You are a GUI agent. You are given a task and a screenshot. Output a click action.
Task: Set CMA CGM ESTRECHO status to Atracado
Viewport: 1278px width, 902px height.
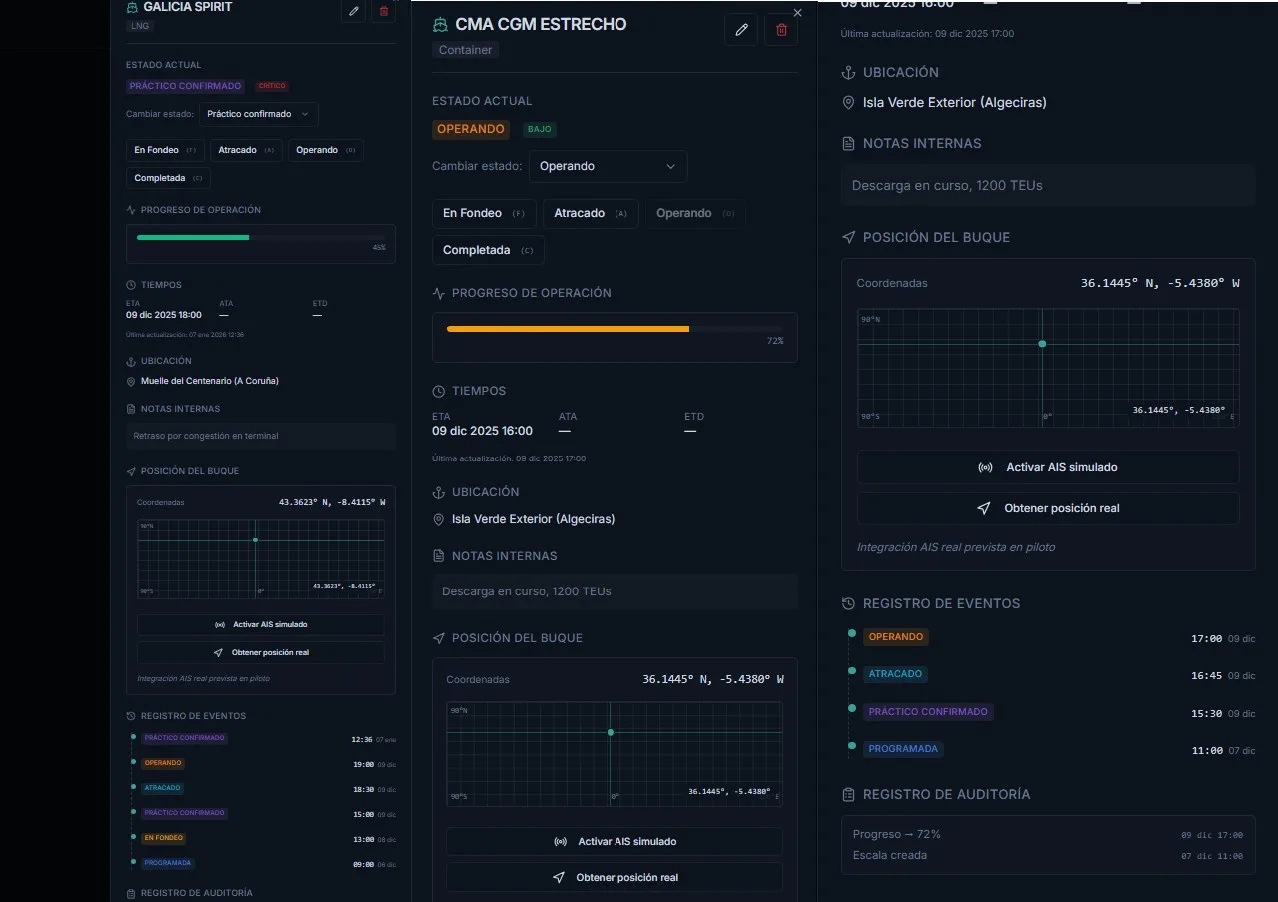[590, 213]
